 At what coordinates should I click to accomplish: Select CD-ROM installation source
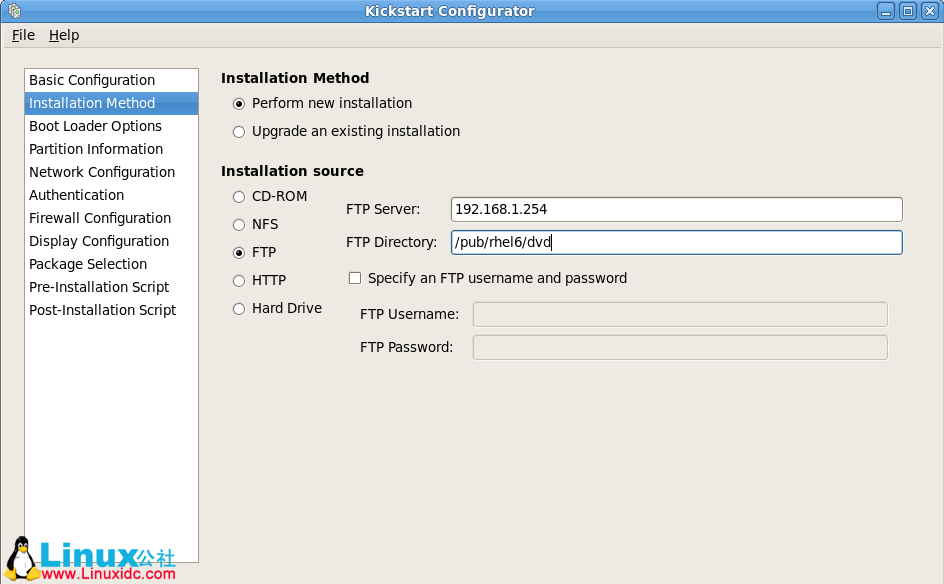point(239,197)
